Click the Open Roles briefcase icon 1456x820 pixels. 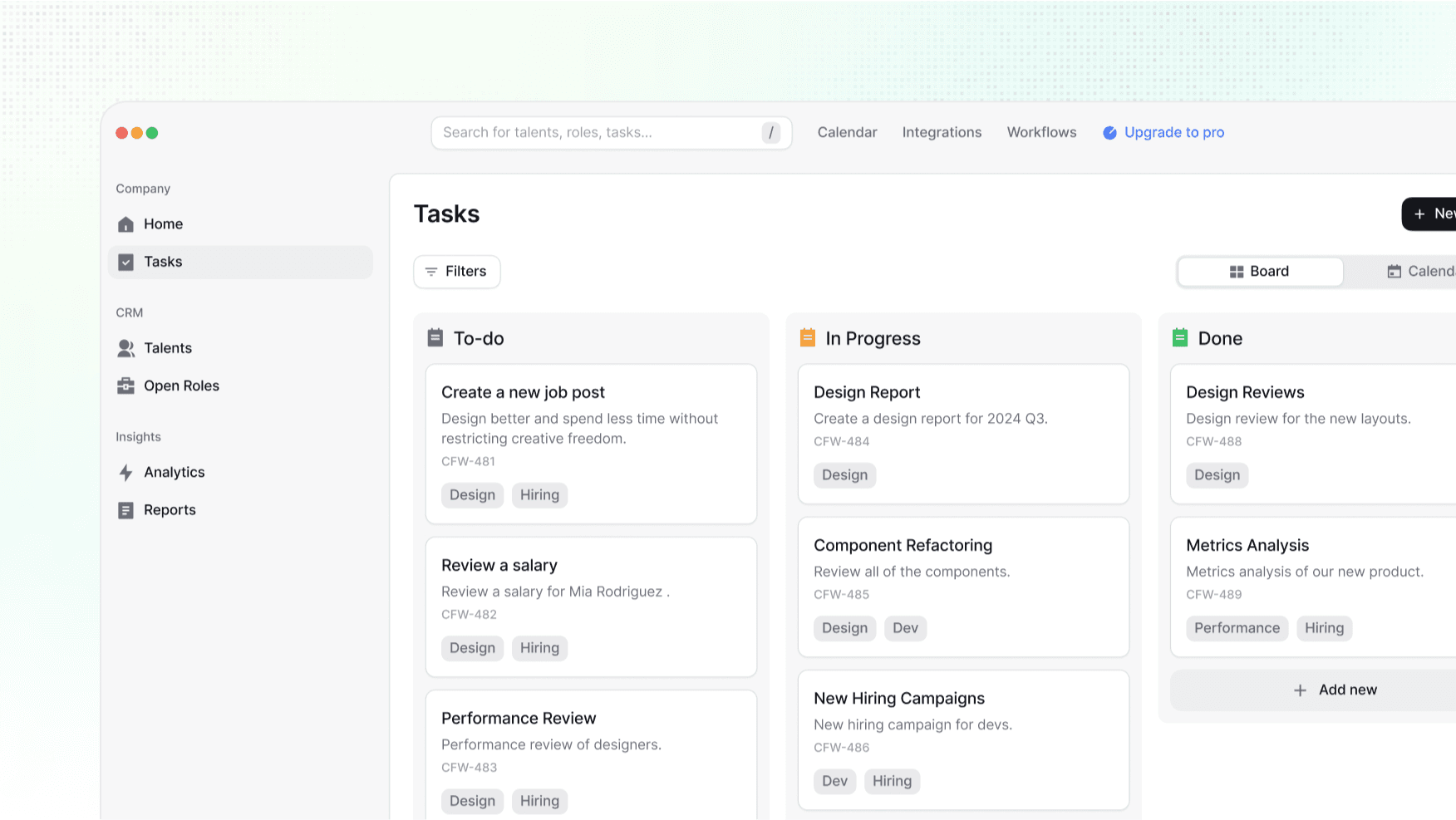125,385
